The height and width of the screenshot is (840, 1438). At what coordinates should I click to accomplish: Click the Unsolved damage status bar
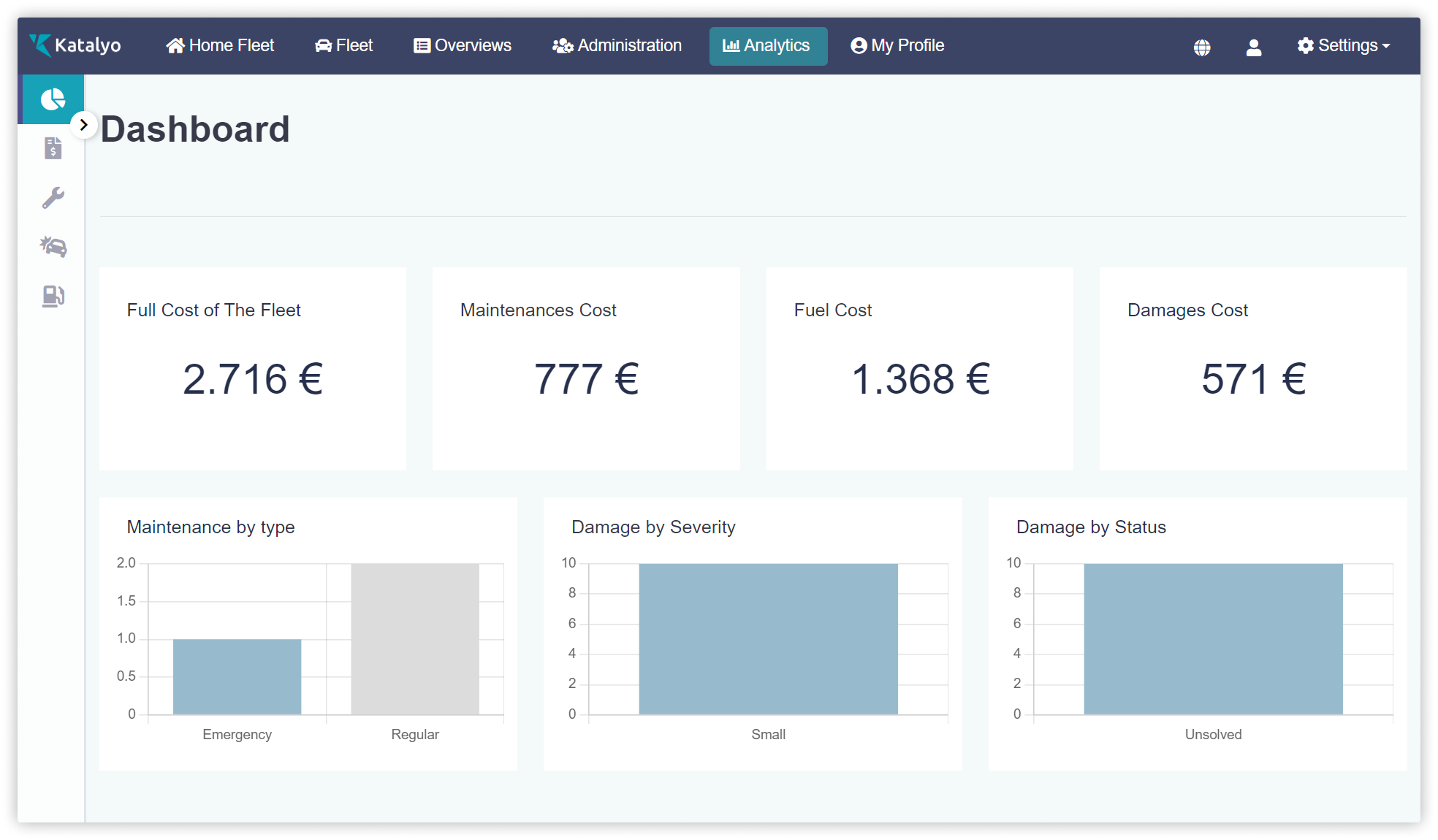[1213, 638]
